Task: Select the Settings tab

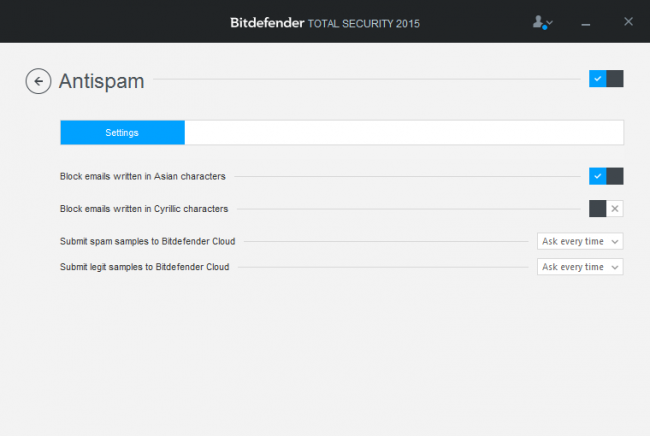Action: click(x=122, y=132)
